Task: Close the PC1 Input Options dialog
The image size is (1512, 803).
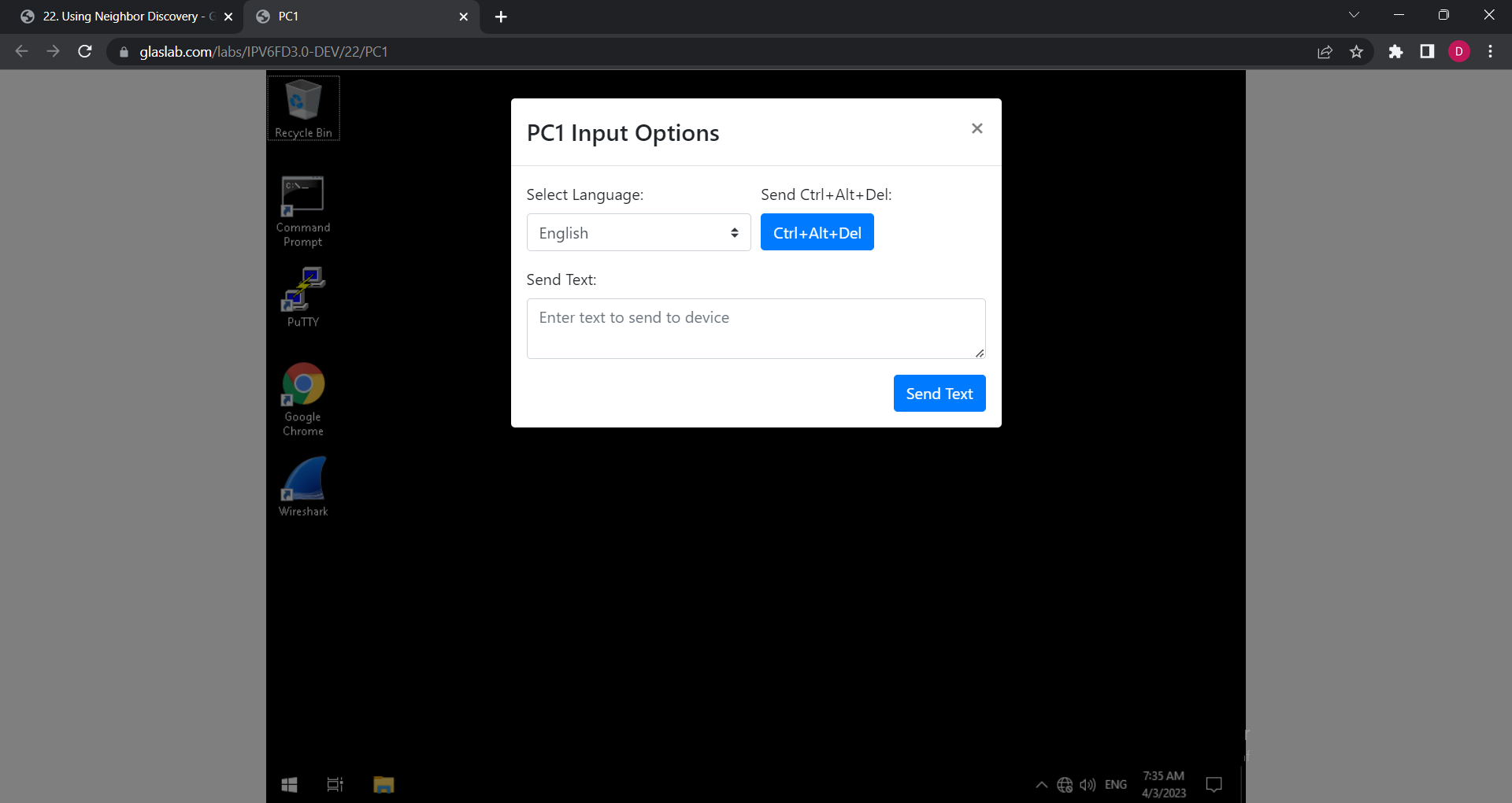Action: click(976, 128)
